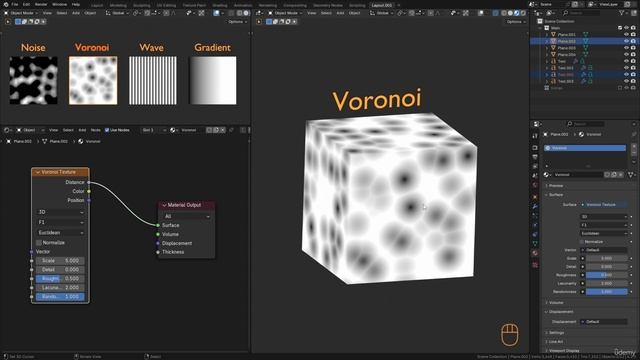This screenshot has height=360, width=640.
Task: Open the All target dropdown in Material Output
Action: 187,216
